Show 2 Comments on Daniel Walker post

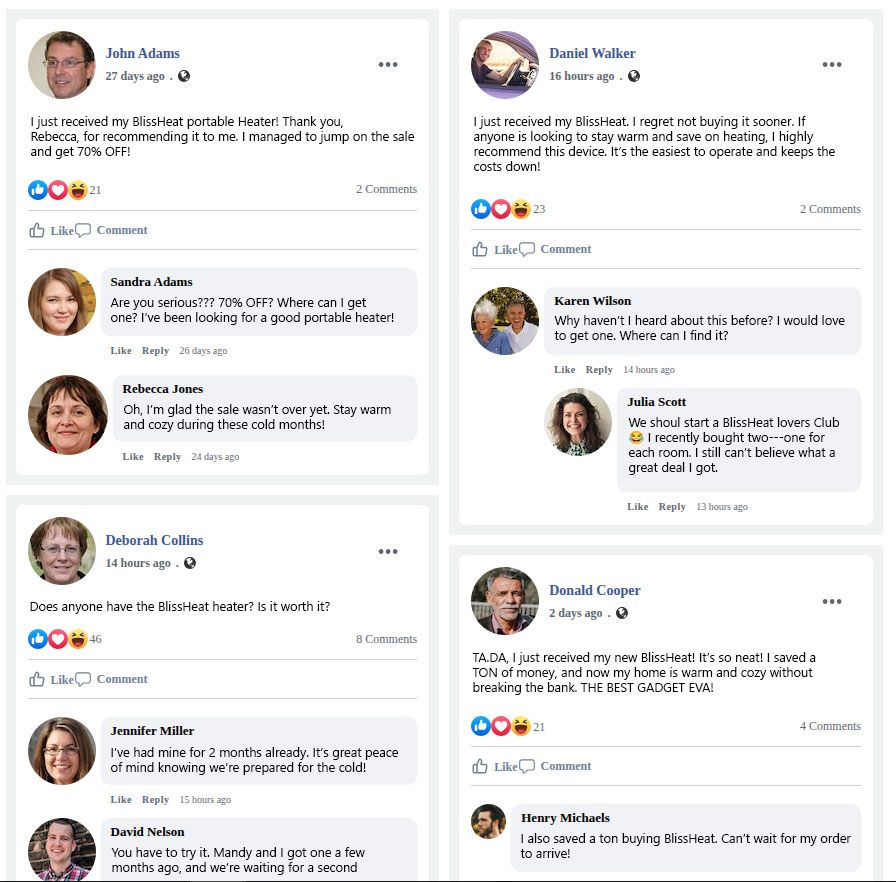pyautogui.click(x=830, y=209)
